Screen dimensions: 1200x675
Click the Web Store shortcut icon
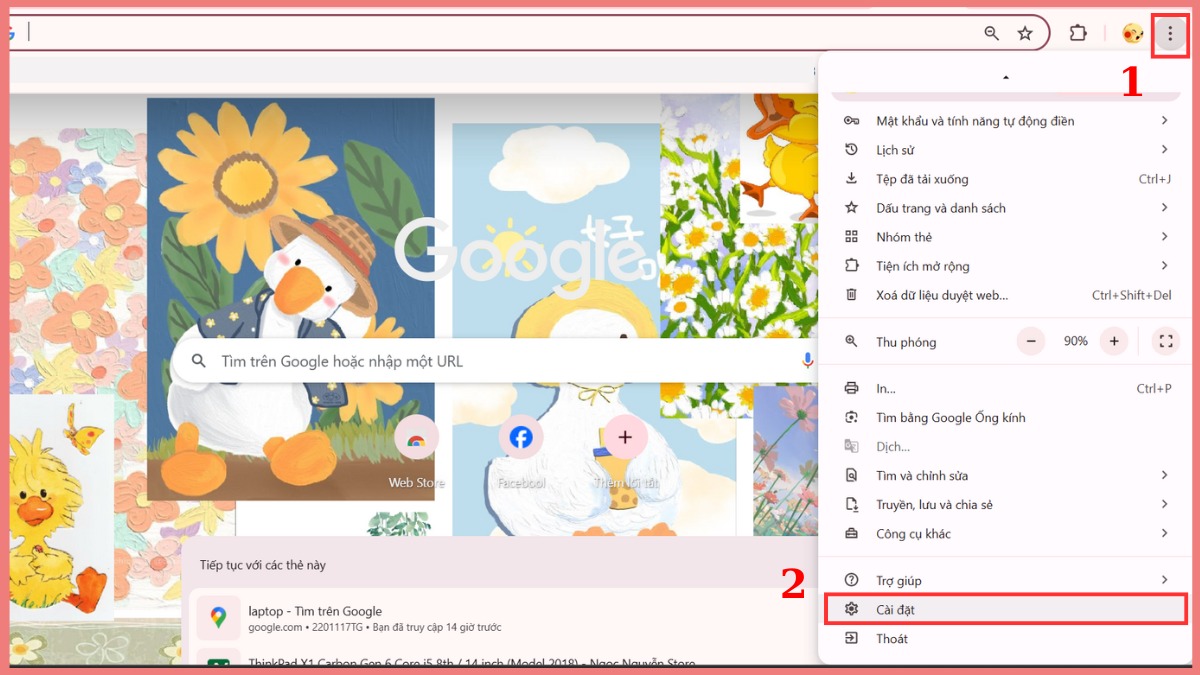point(416,438)
